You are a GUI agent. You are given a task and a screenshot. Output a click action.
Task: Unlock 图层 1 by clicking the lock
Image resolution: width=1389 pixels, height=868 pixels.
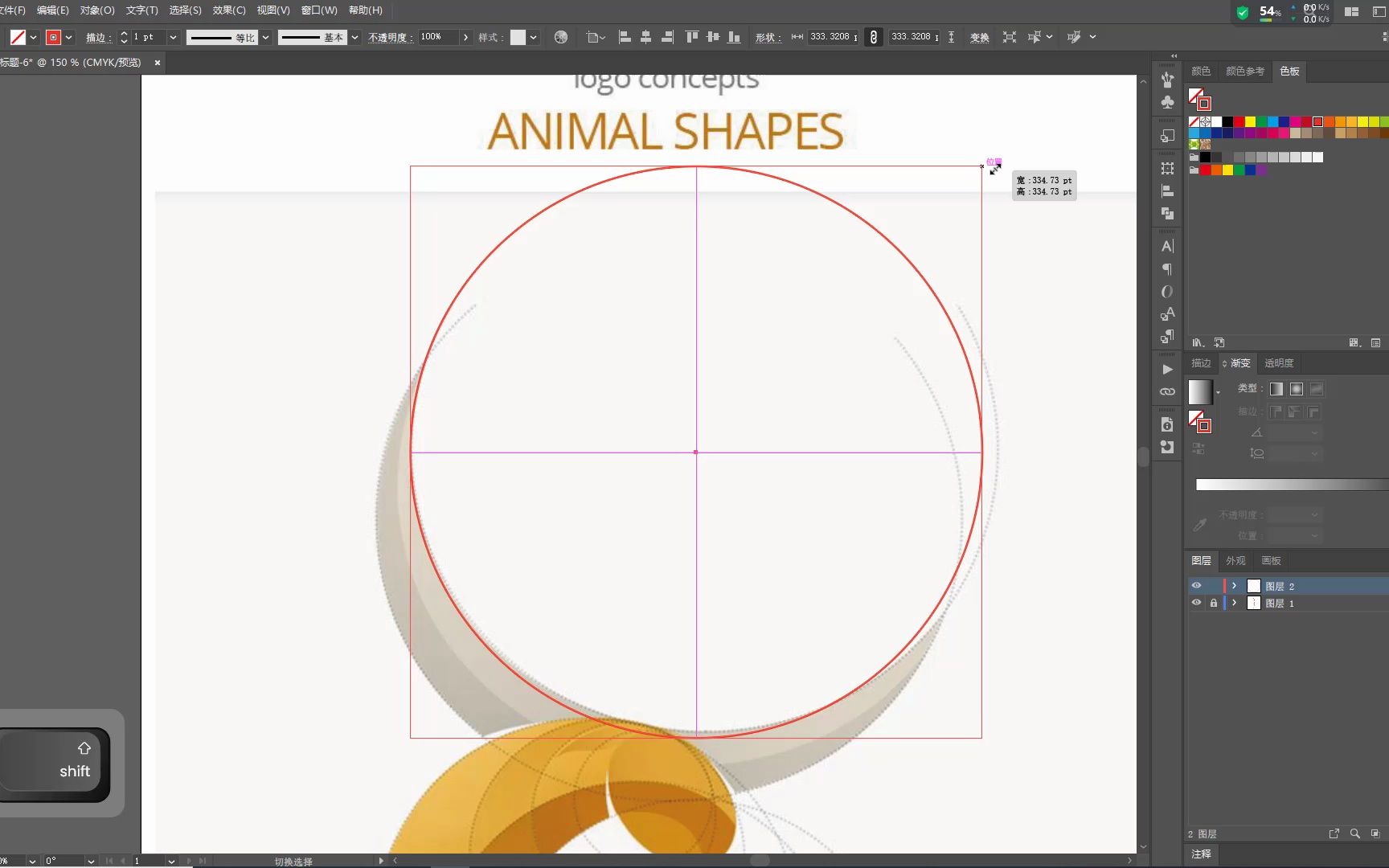[1215, 603]
